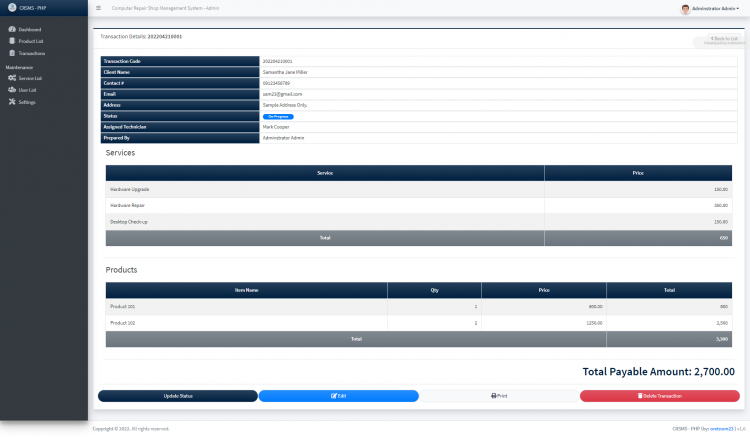The height and width of the screenshot is (437, 750).
Task: Open Service List under Maintenance
Action: 30,78
